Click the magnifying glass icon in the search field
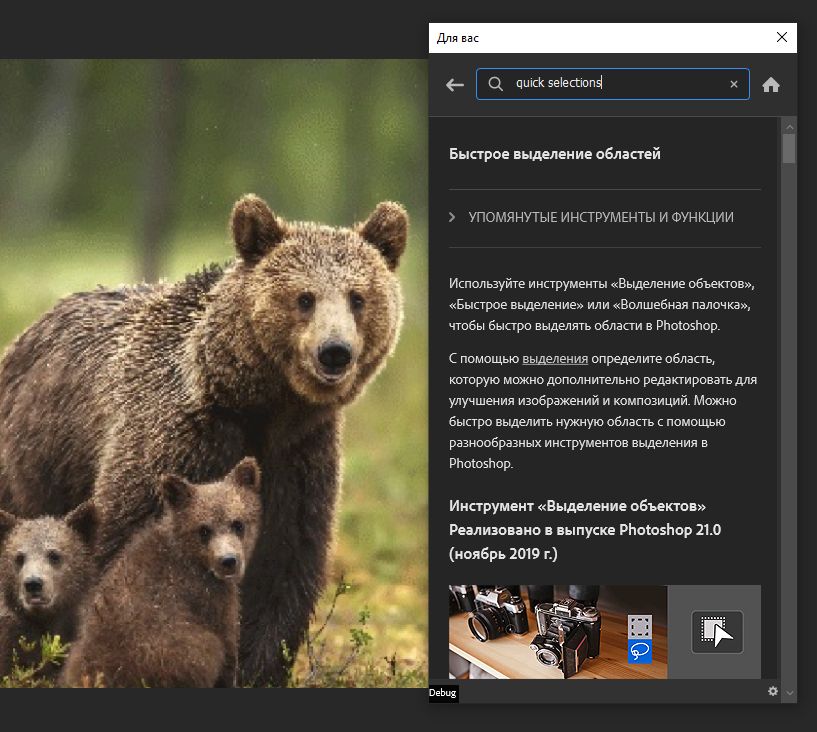 pos(494,84)
